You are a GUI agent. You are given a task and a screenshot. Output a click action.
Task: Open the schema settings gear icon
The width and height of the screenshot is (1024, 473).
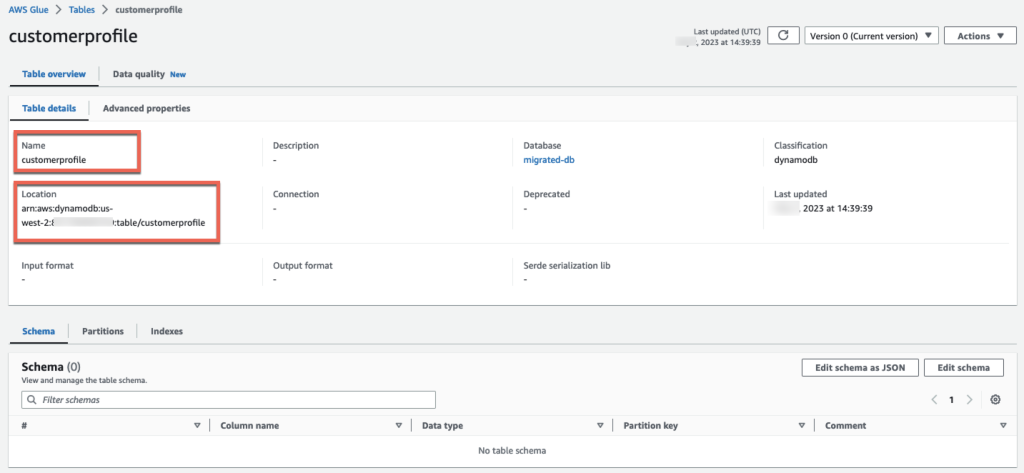coord(995,399)
